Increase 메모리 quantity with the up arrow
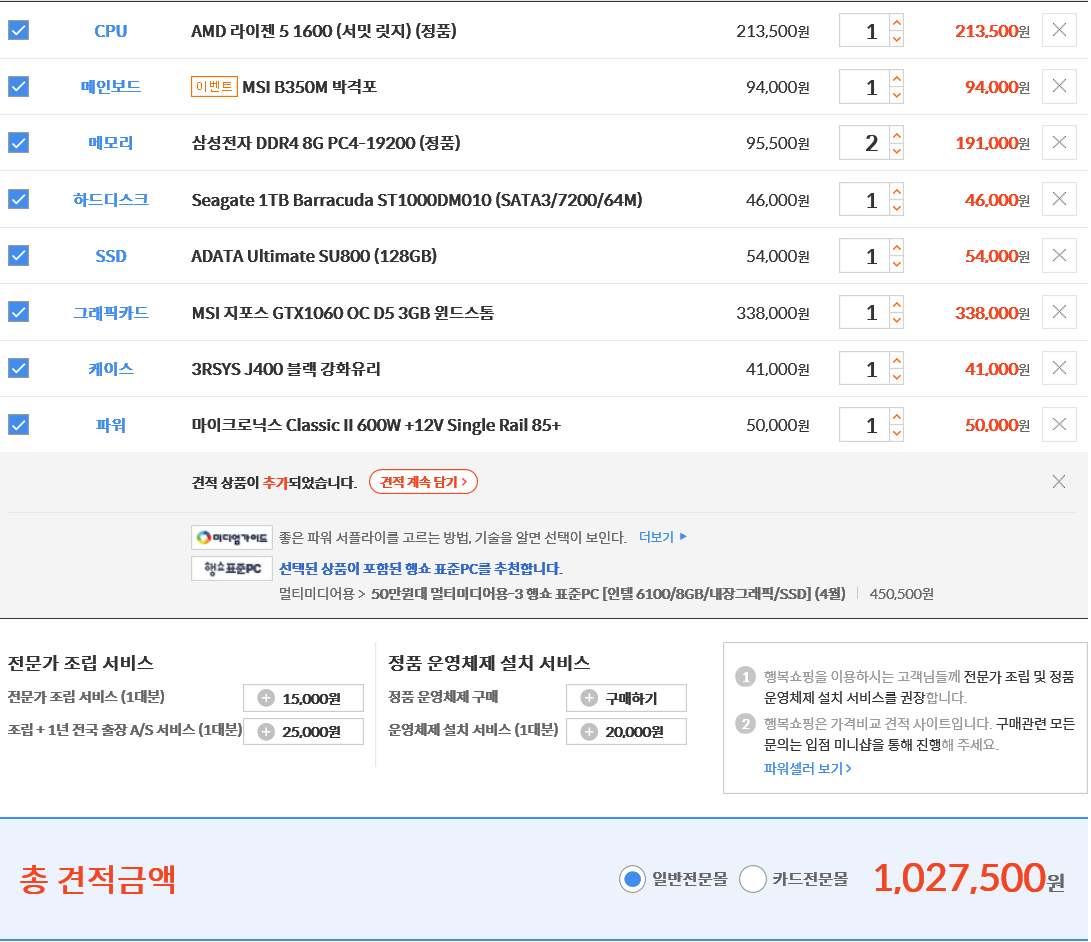 [x=897, y=134]
